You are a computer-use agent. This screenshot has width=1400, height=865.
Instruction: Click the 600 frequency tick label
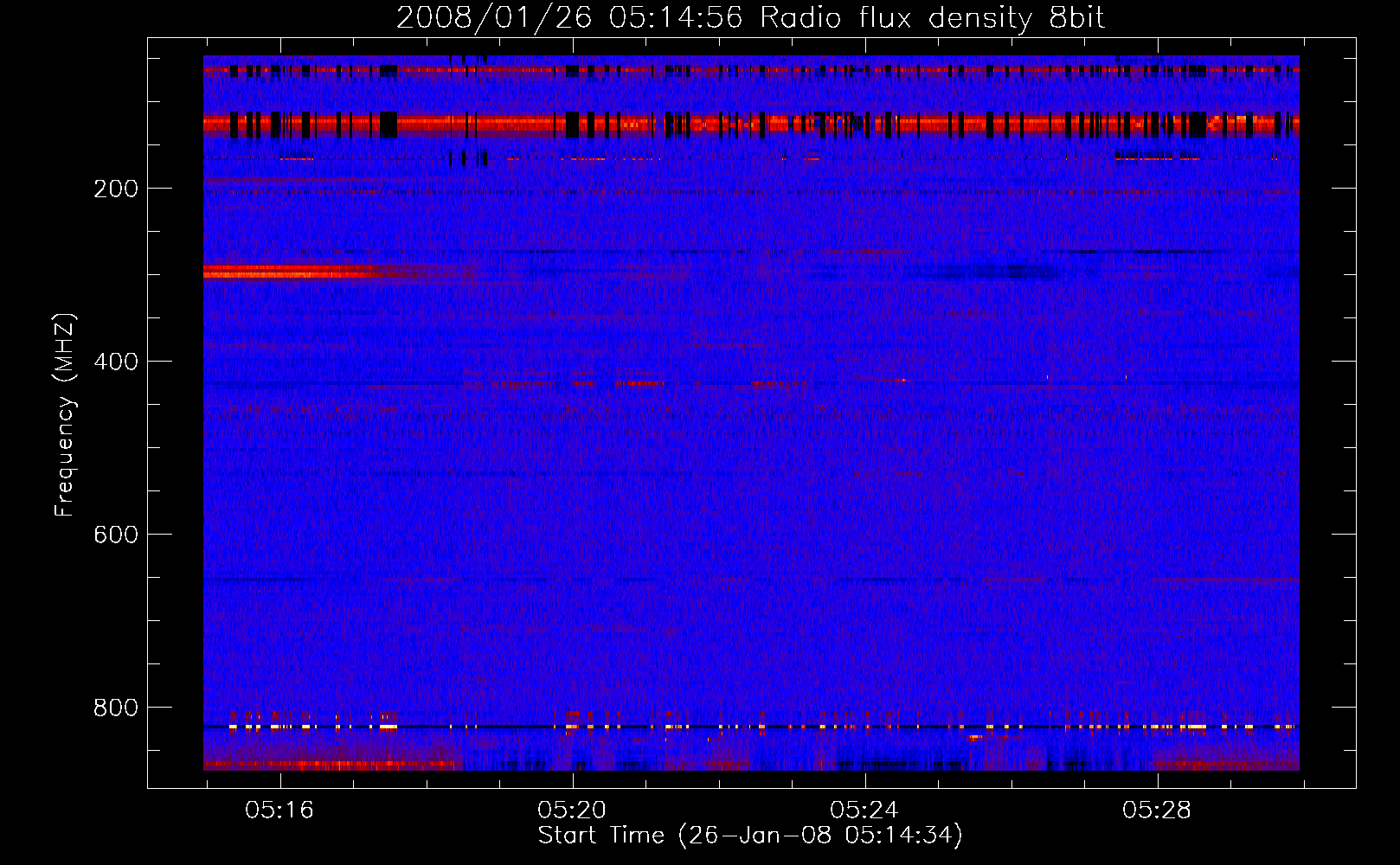116,535
